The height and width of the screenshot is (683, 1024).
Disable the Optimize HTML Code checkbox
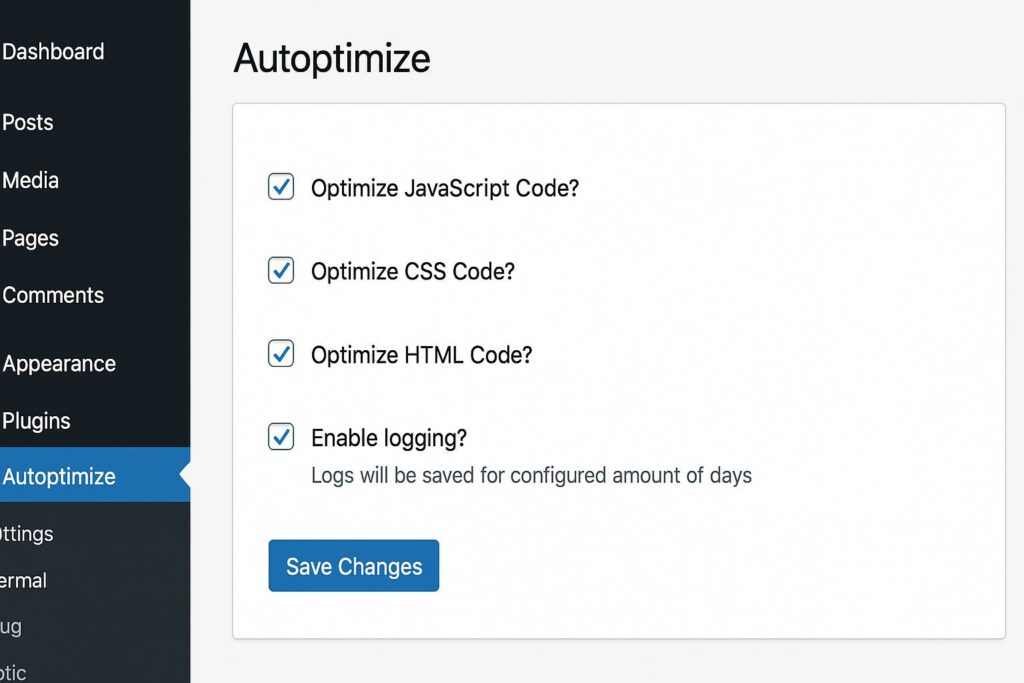[281, 354]
